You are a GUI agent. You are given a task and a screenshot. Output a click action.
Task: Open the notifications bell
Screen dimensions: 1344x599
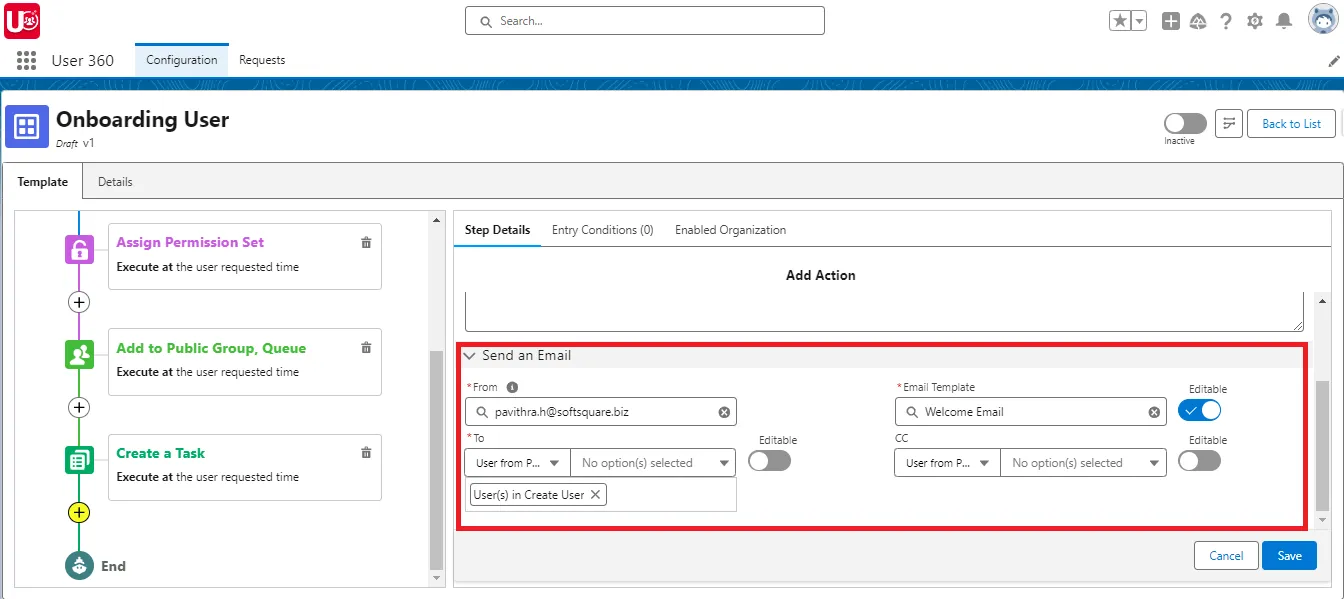[1284, 20]
